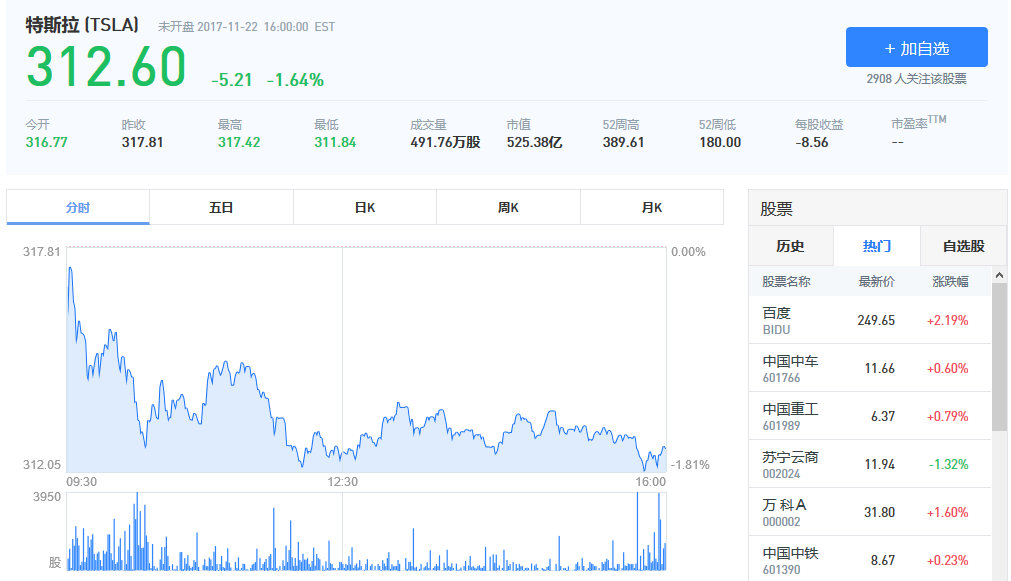Click the 涨跌幅 column header
Screen dimensions: 1011x581
950,282
